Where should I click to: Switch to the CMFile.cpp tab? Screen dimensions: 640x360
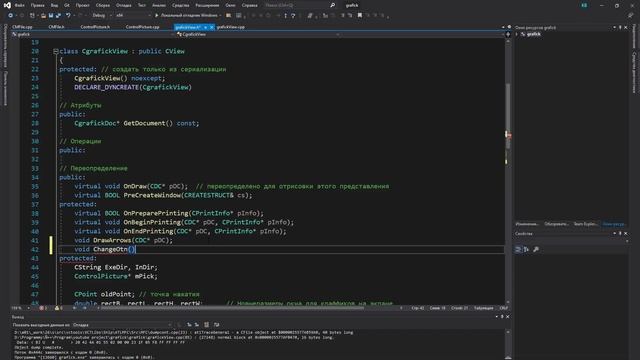tap(22, 27)
